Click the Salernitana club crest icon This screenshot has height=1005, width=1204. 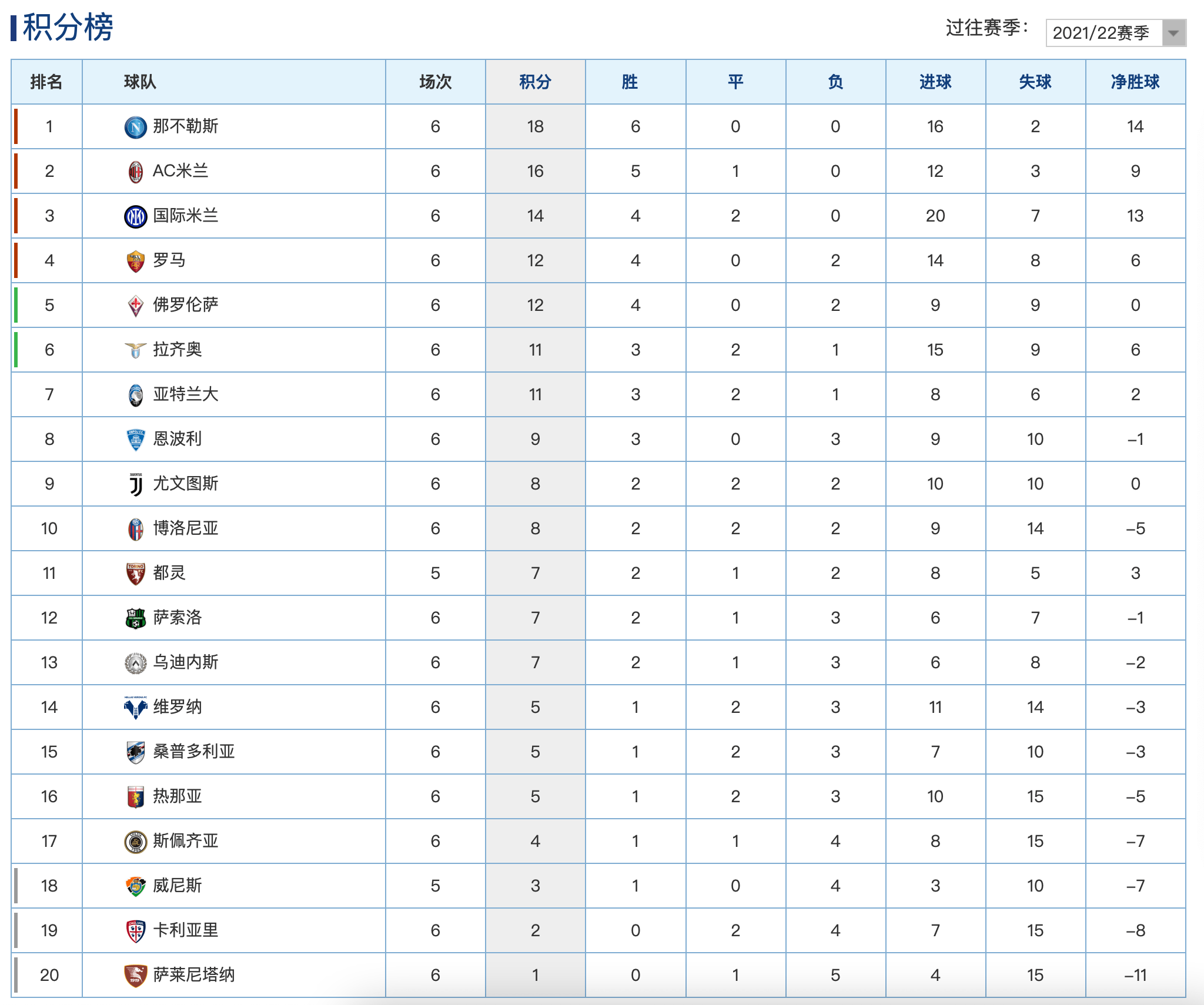point(136,976)
